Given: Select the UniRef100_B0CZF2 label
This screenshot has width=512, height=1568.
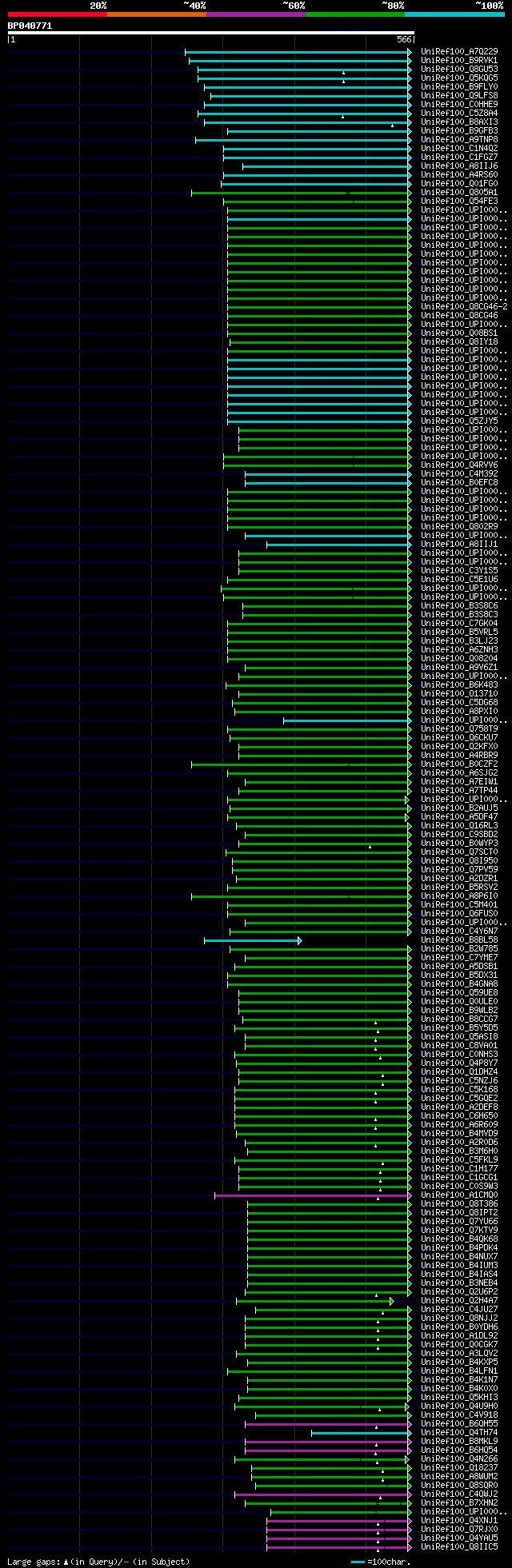Looking at the screenshot, I should pos(459,764).
